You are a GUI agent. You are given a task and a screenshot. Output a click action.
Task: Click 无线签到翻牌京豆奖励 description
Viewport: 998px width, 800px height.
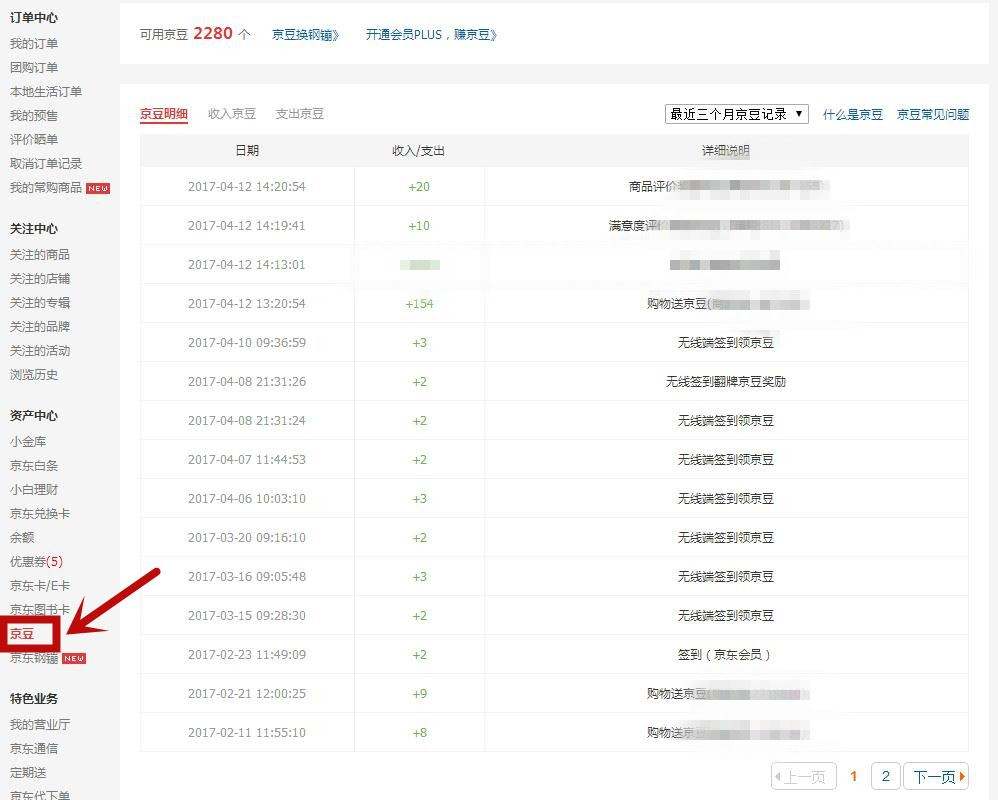tap(726, 381)
